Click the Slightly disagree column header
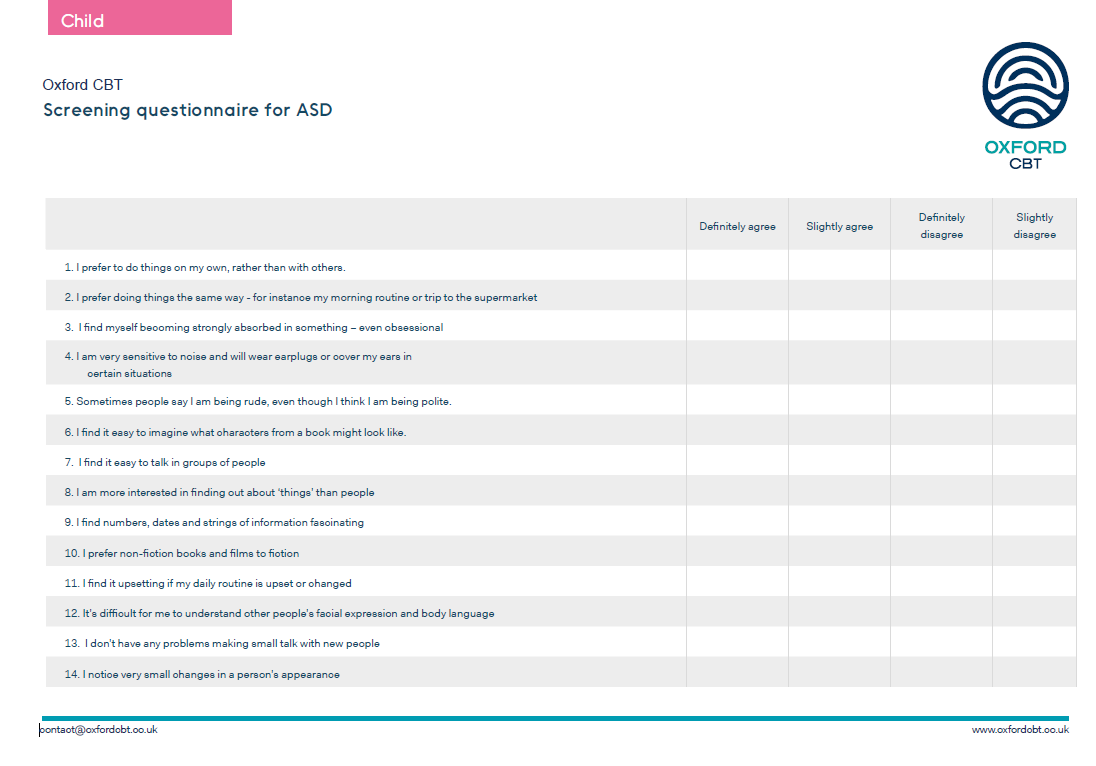Screen dimensions: 1096x766 point(1034,226)
